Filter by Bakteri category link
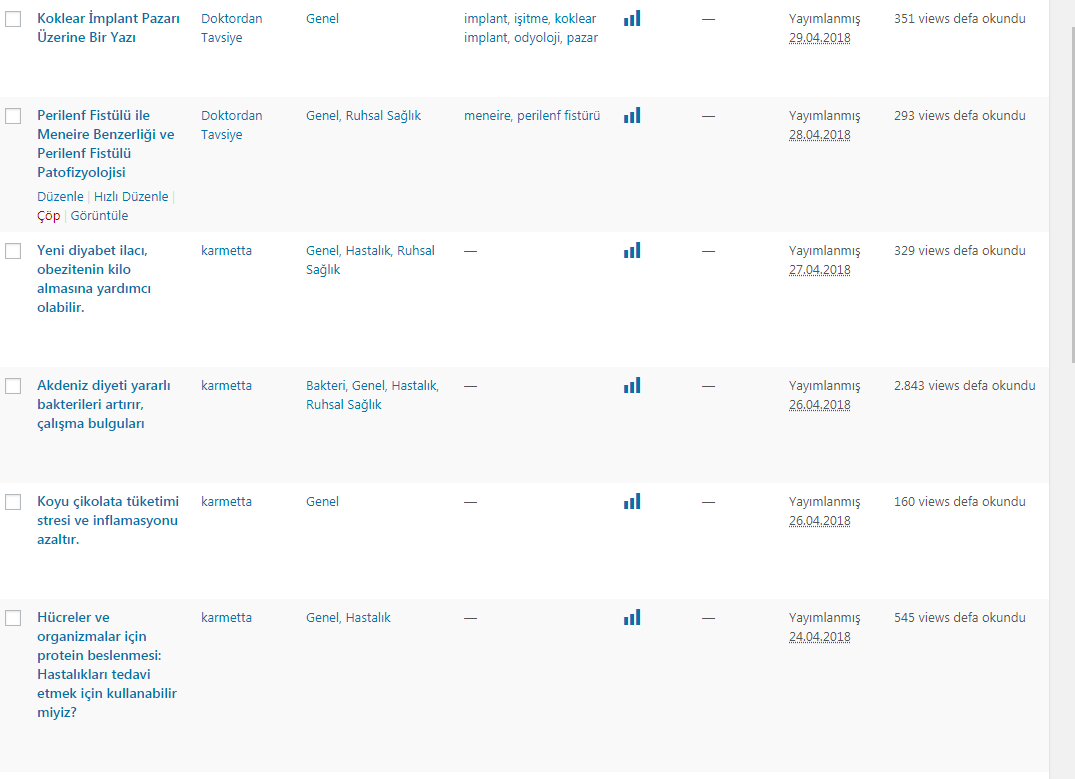This screenshot has width=1075, height=779. click(326, 385)
